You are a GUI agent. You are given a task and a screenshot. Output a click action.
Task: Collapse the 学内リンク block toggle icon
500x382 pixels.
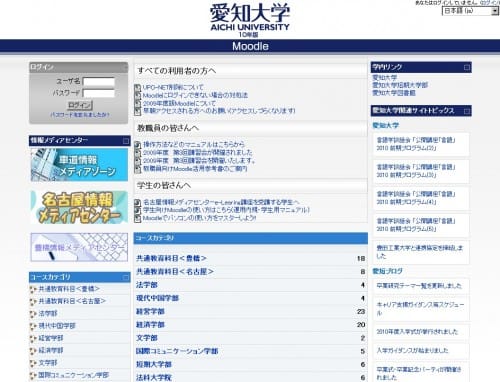467,68
